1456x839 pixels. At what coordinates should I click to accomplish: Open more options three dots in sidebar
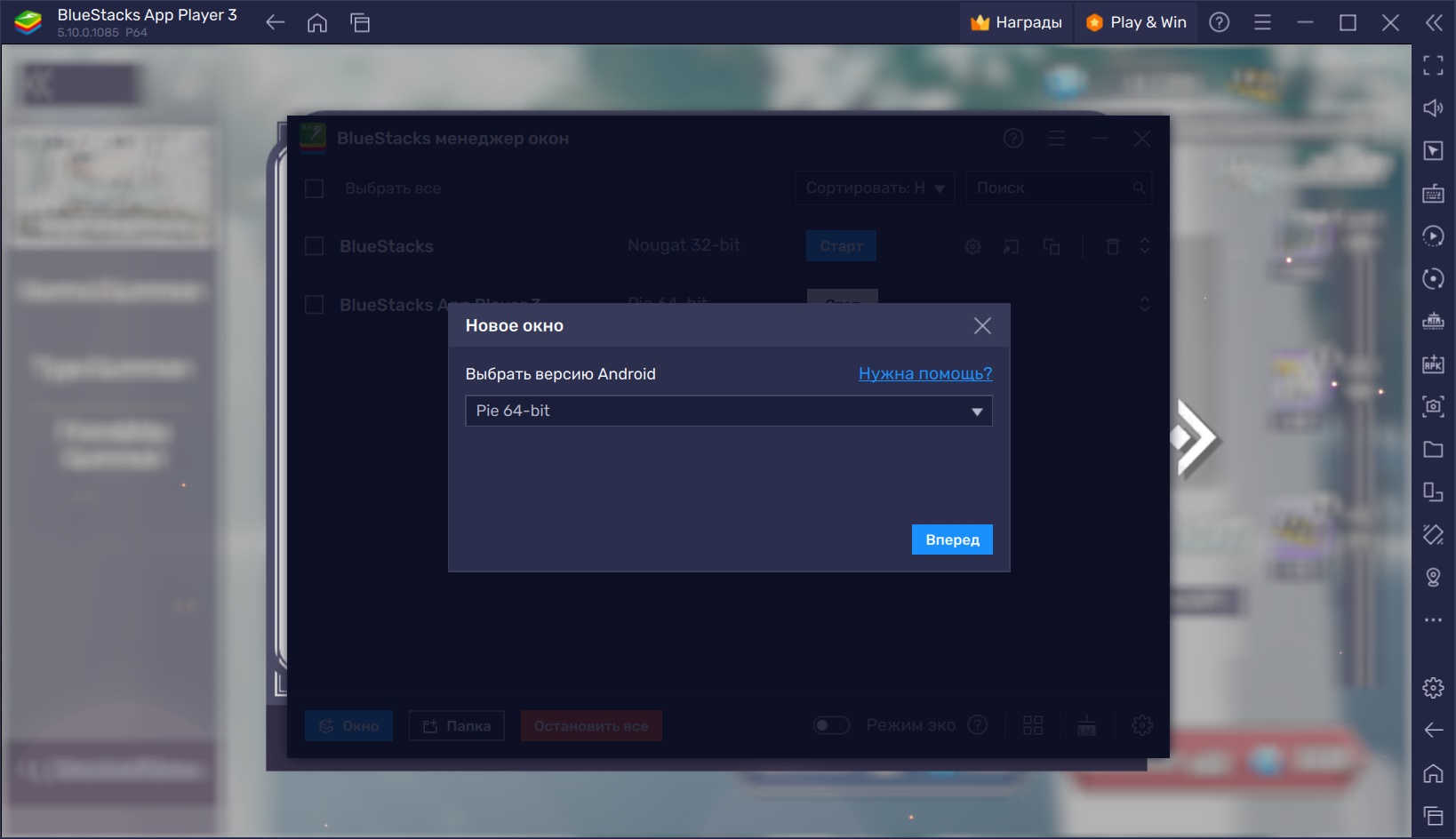(x=1433, y=619)
